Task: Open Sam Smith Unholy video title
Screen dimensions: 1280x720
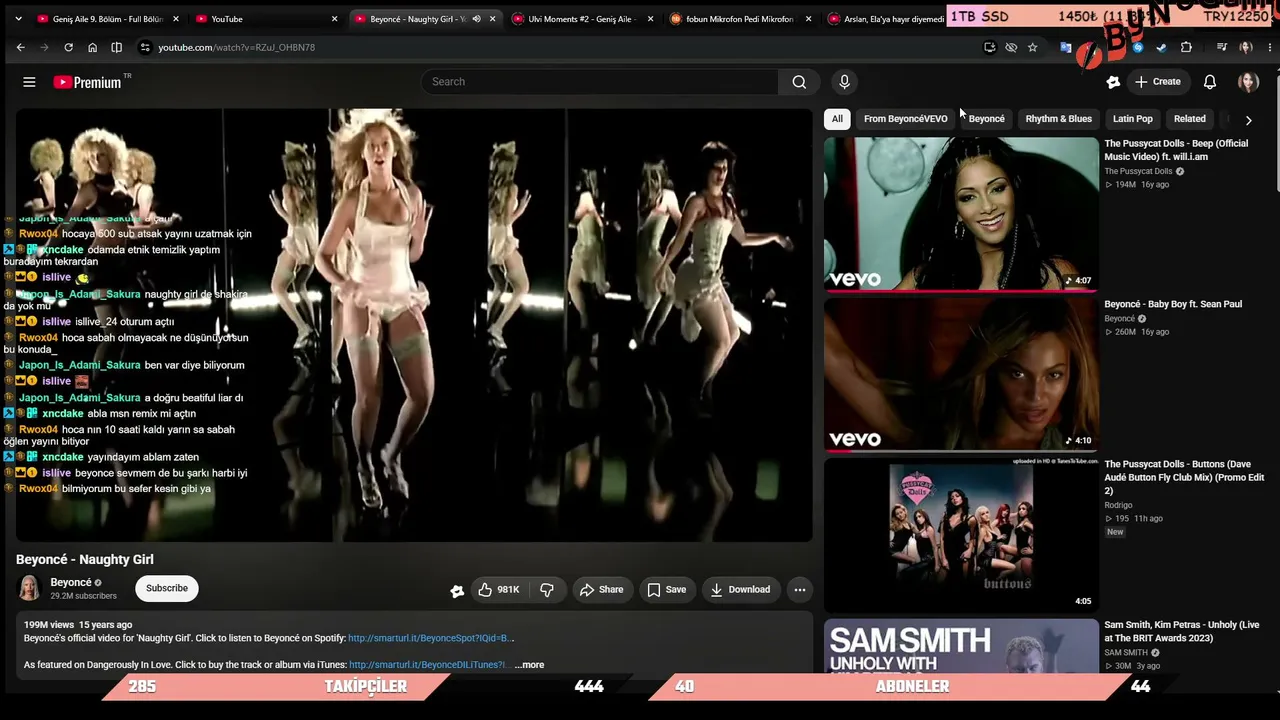Action: coord(1181,631)
